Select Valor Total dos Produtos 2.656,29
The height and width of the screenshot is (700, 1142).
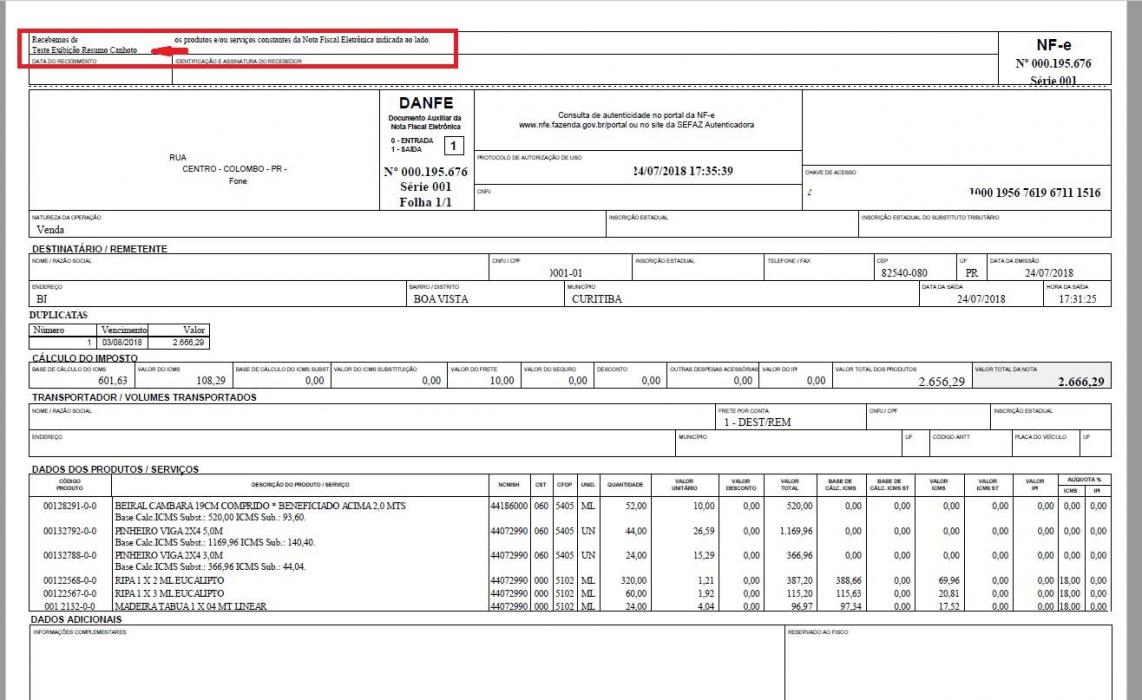point(941,382)
